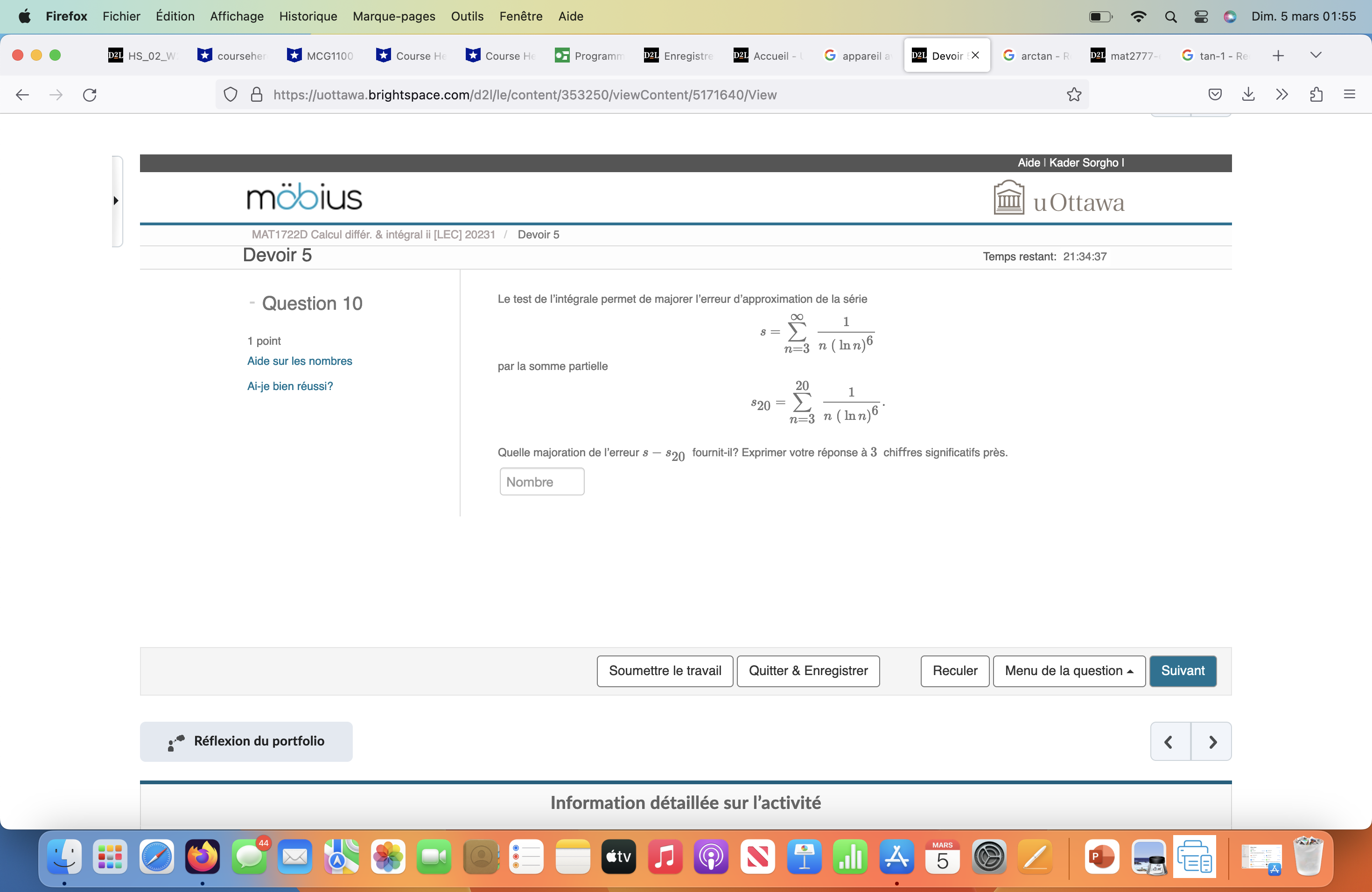Expand the Menu de la question dropdown
Image resolution: width=1372 pixels, height=892 pixels.
click(1068, 671)
